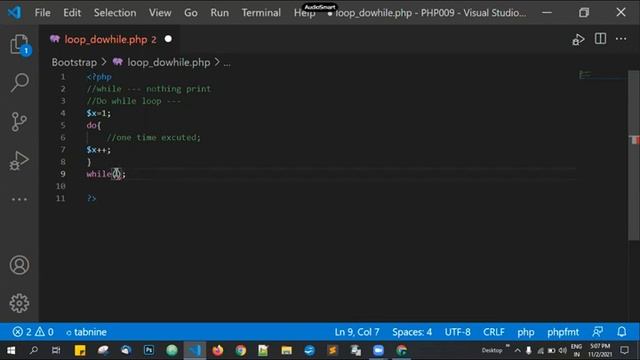Open the Explorer view in activity bar
640x360 pixels.
(19, 44)
